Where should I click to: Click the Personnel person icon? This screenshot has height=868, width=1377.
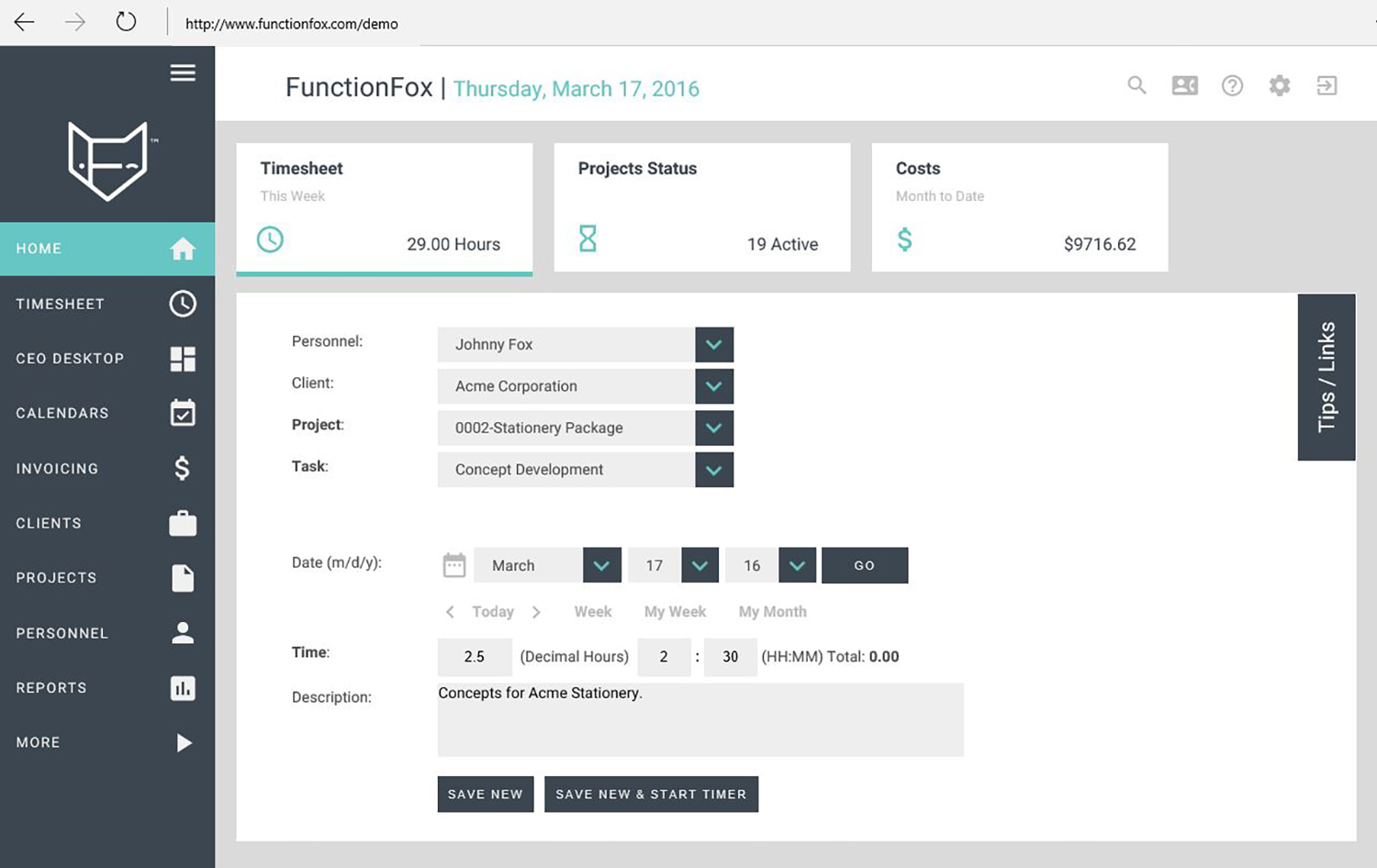coord(183,632)
